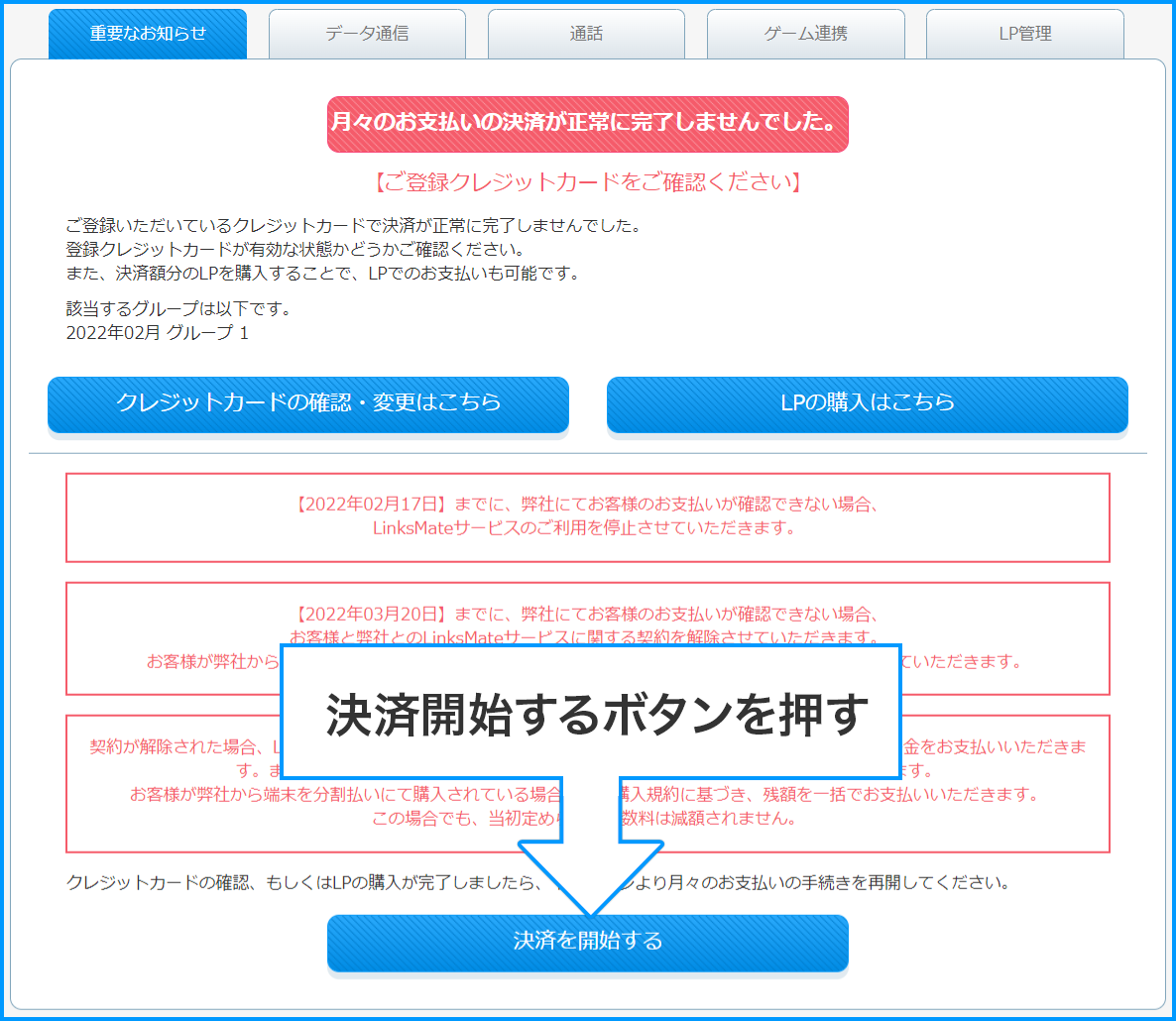Image resolution: width=1176 pixels, height=1021 pixels.
Task: Click the 2022年02月17日 service suspension notice
Action: 587,516
